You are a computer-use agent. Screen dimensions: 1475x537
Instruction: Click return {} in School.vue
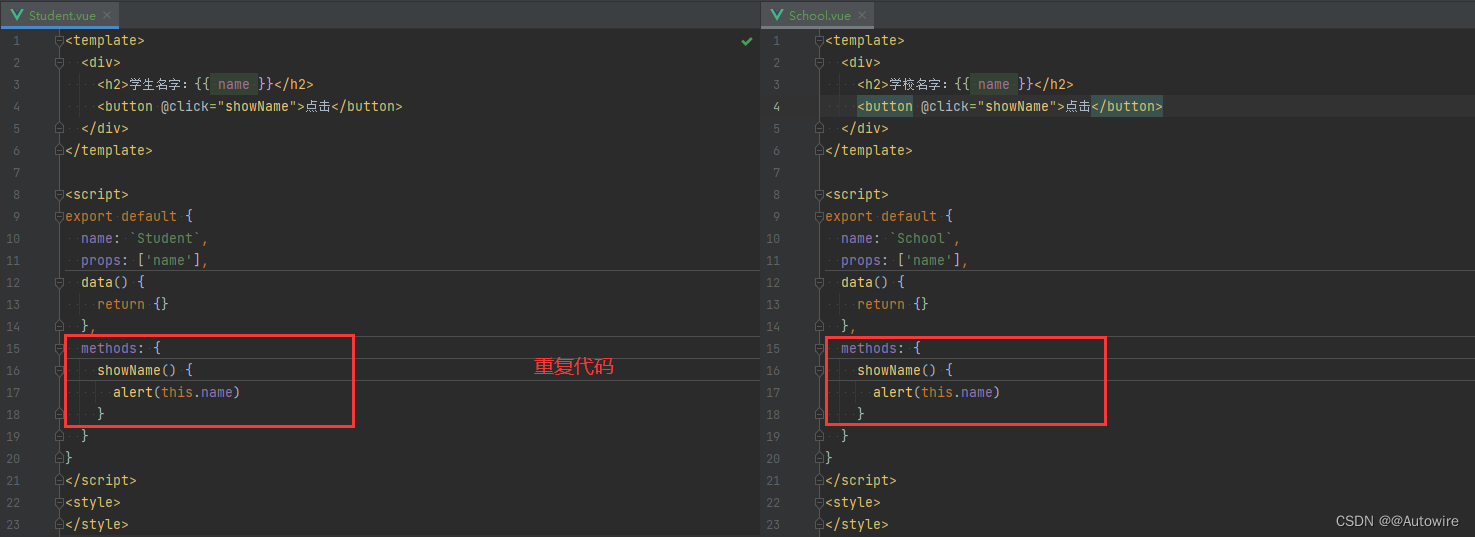pos(893,305)
